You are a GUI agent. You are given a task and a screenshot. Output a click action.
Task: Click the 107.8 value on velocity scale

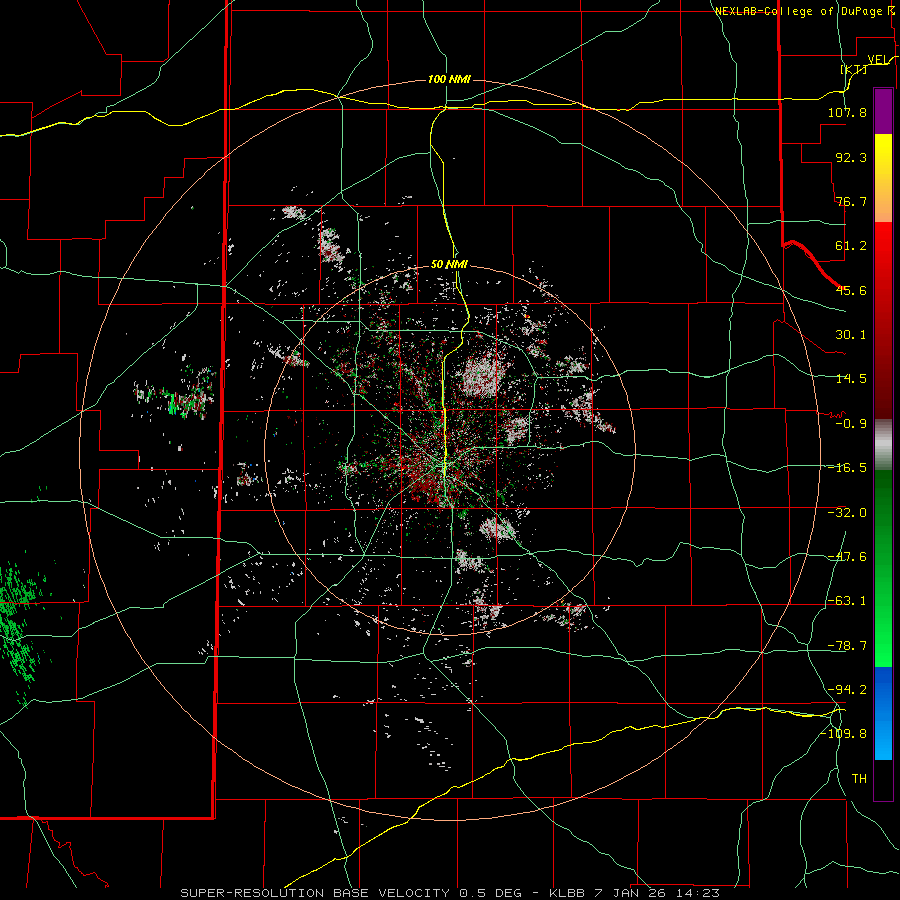coord(847,112)
